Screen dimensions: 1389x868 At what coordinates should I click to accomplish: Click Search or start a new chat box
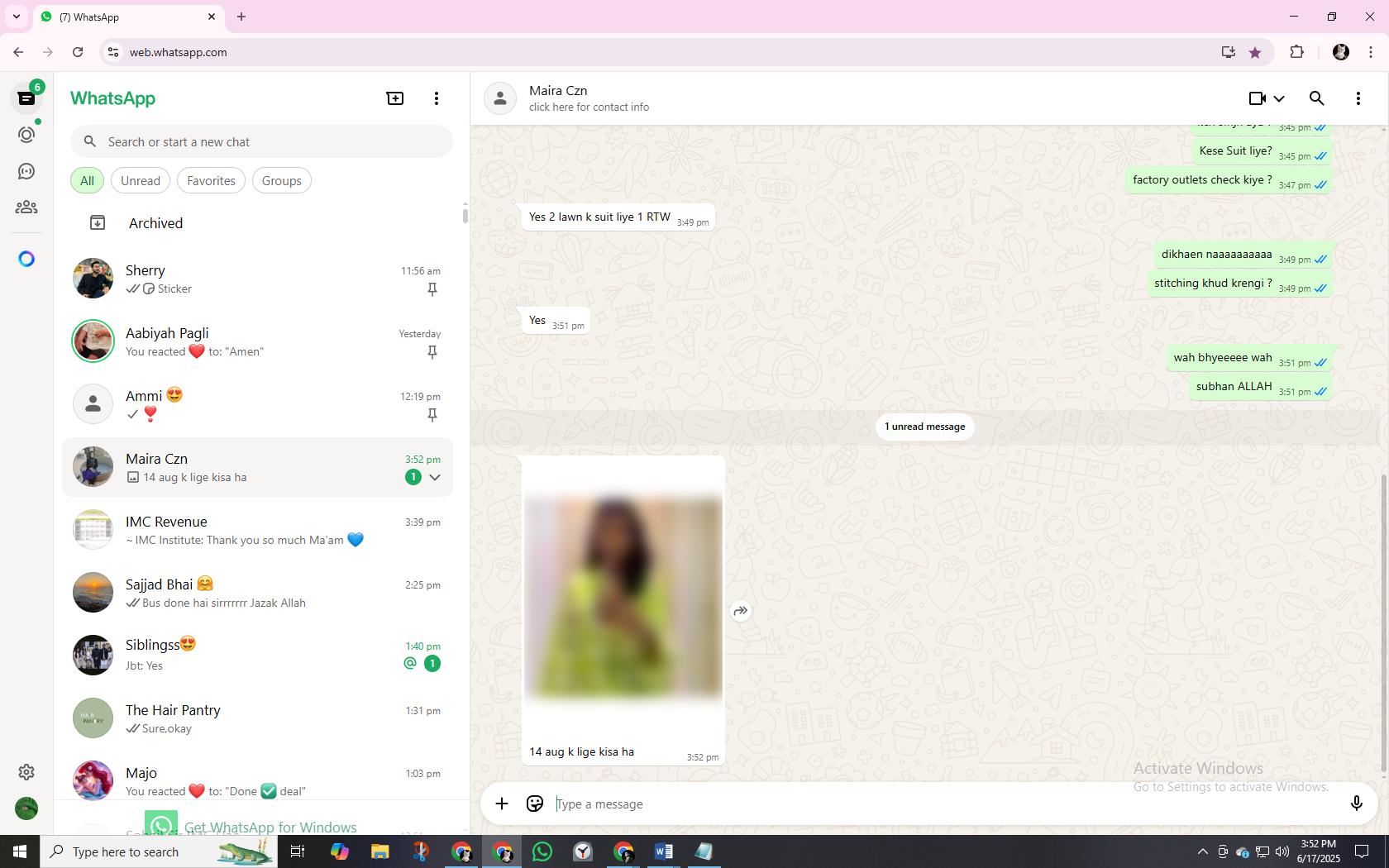pos(261,141)
